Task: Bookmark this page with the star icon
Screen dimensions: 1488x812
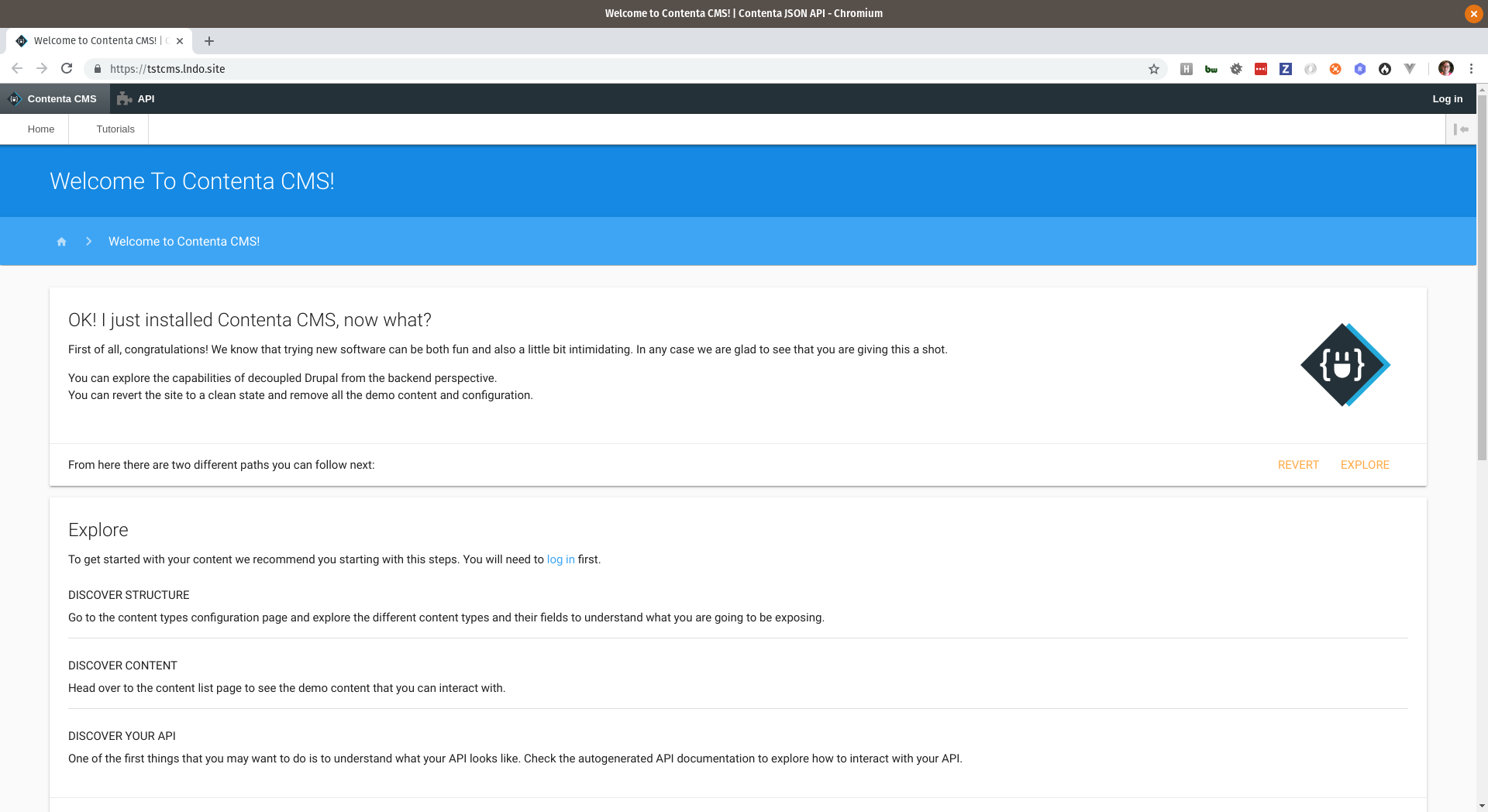Action: point(1153,69)
